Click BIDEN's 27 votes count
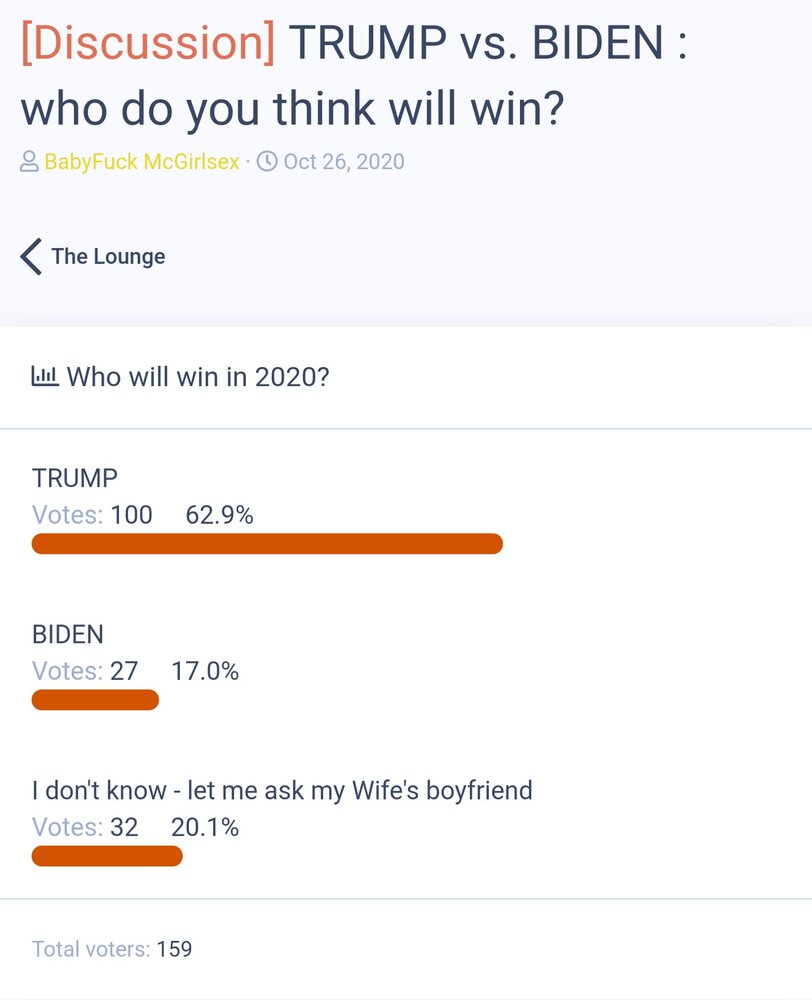 [124, 671]
